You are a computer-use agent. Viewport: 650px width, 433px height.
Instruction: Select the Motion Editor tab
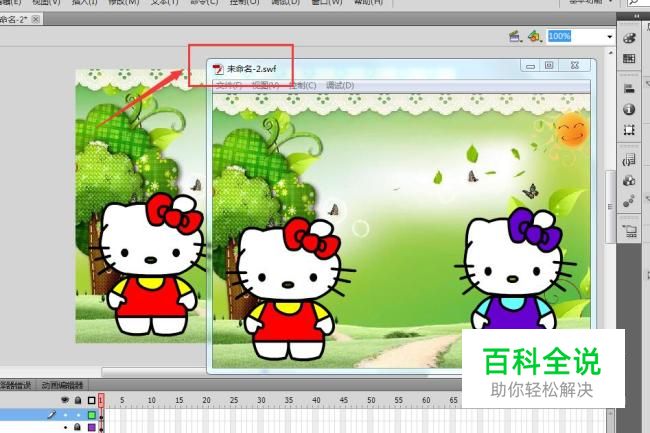point(63,385)
